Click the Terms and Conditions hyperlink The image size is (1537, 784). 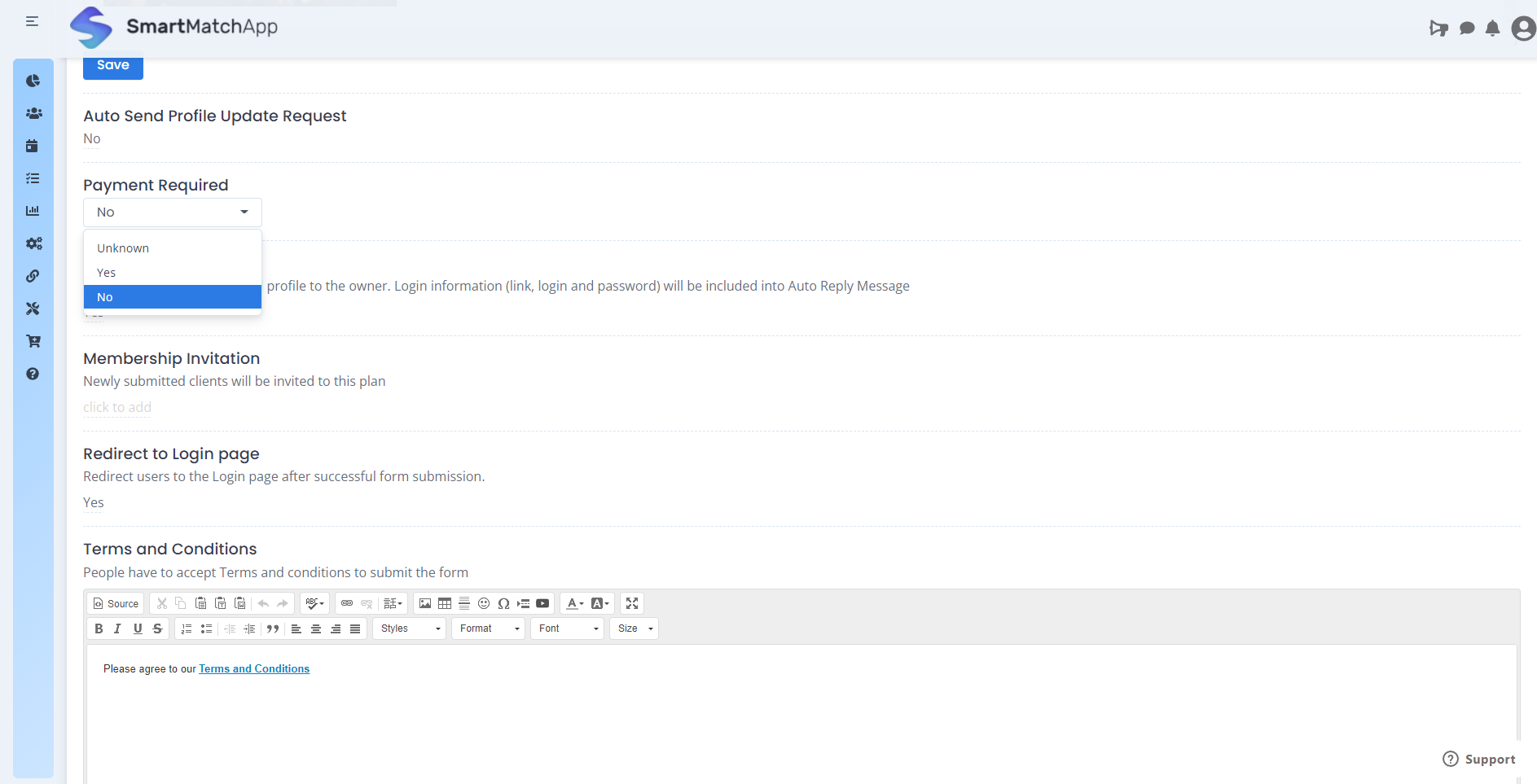[x=254, y=669]
